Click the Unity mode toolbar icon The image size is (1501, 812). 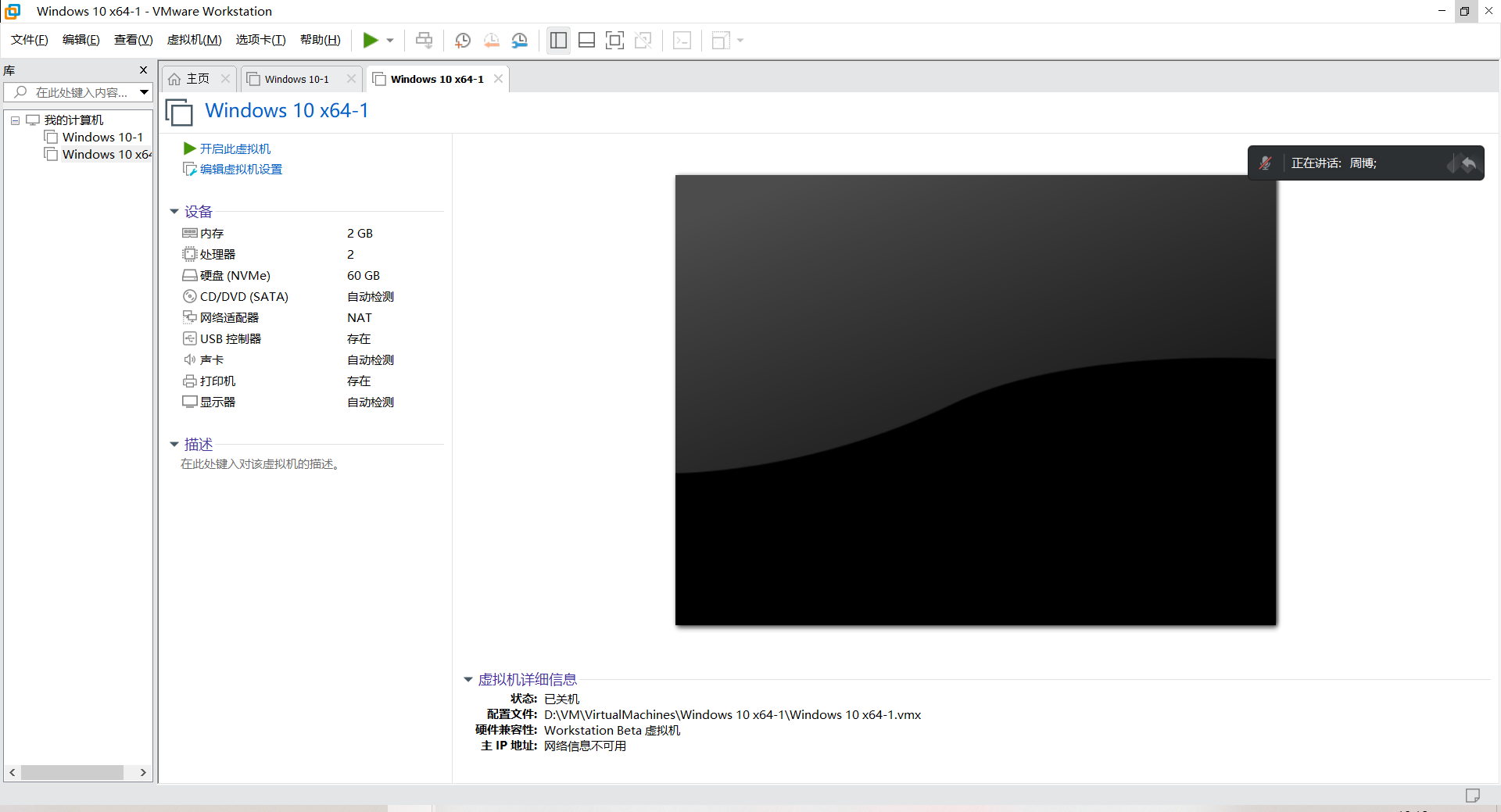[643, 40]
